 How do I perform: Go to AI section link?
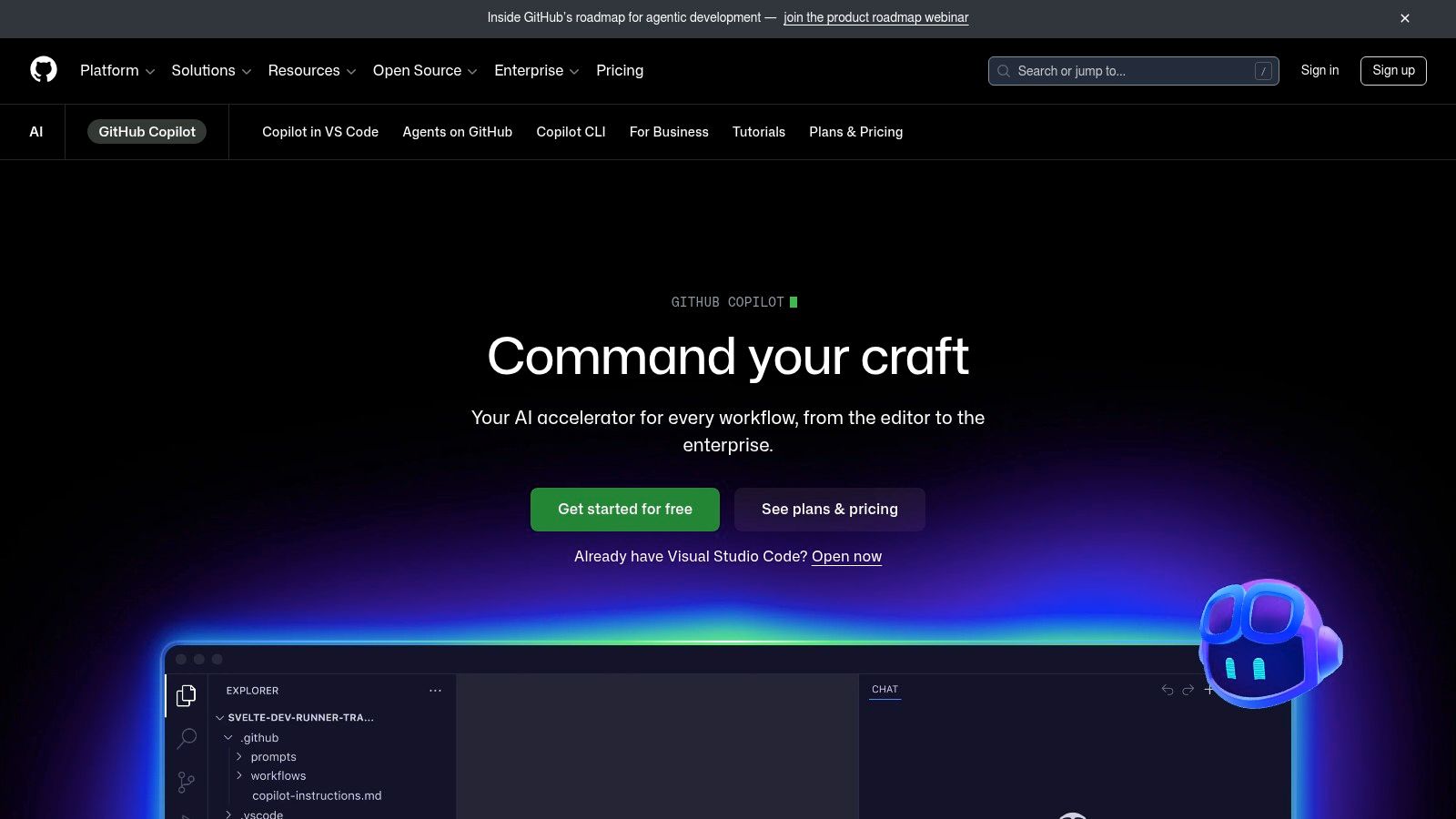tap(36, 132)
